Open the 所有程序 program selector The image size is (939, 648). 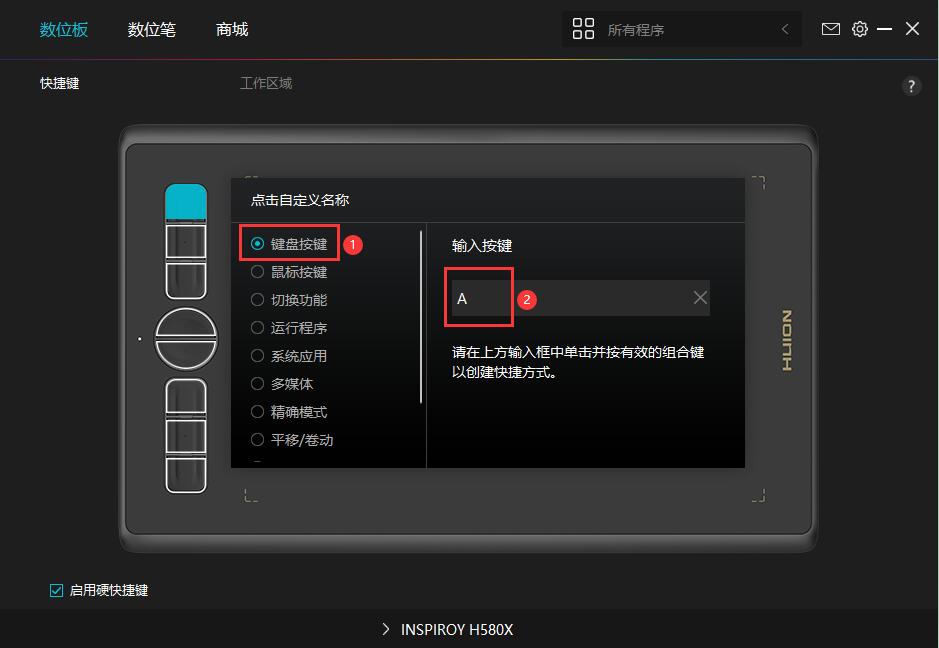pyautogui.click(x=681, y=29)
